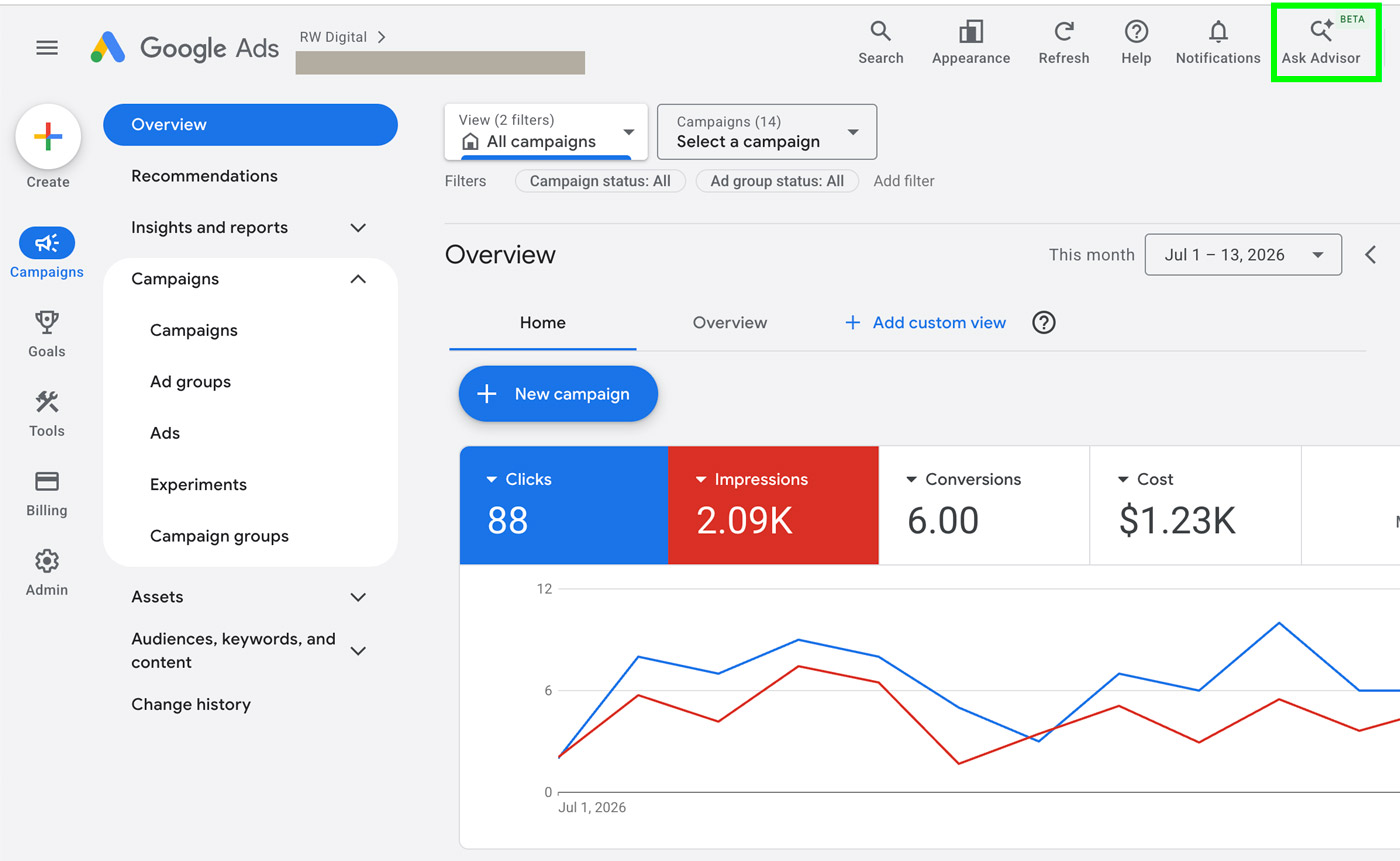Open Select a campaign dropdown
This screenshot has height=861, width=1400.
(767, 131)
